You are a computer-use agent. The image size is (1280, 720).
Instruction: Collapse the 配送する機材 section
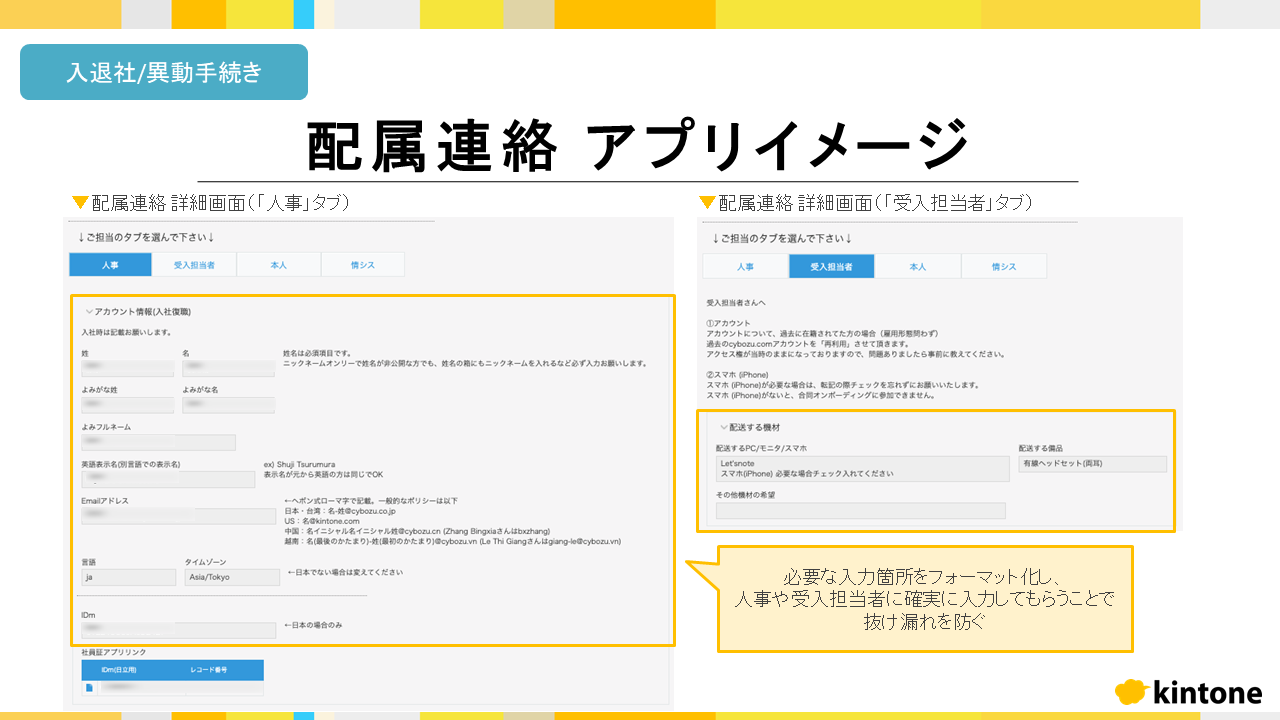click(723, 427)
